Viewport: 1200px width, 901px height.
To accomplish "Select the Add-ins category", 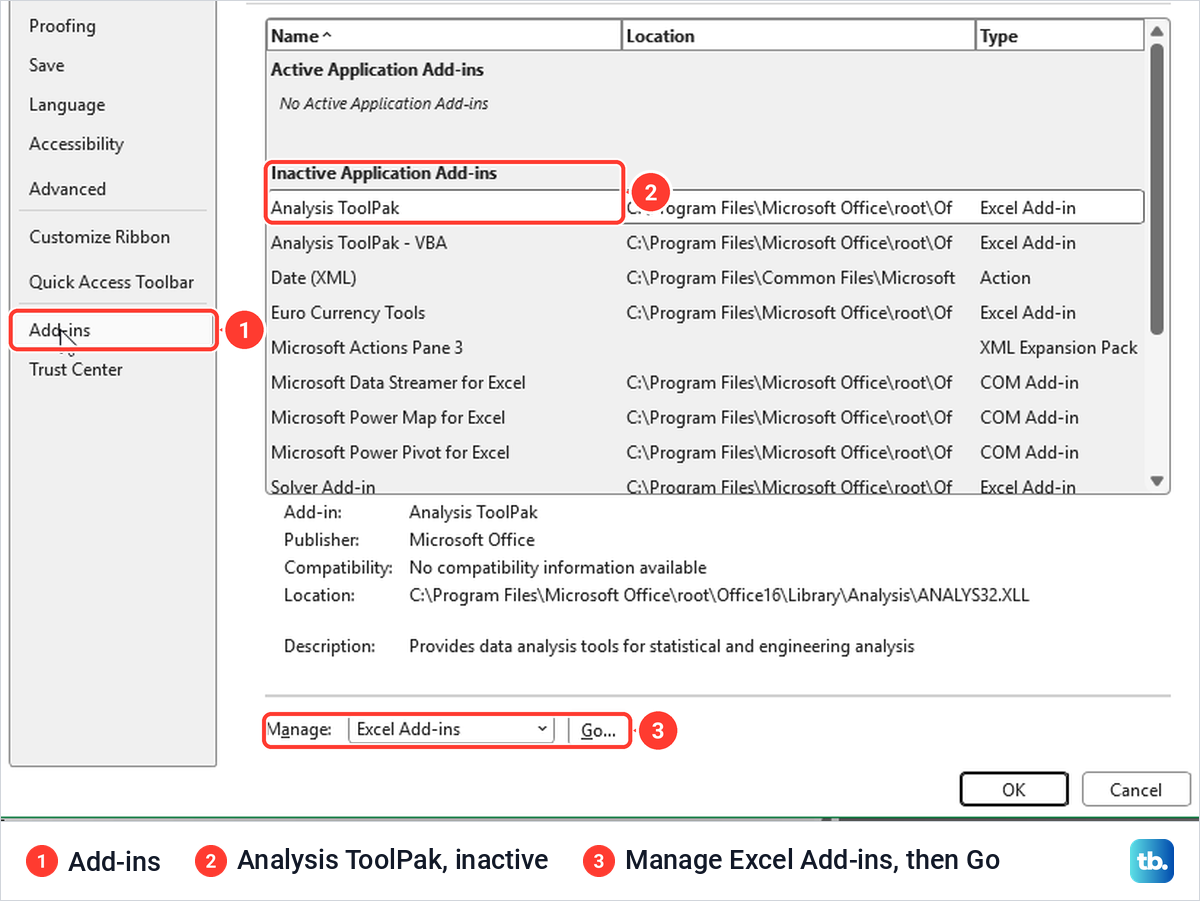I will (x=113, y=330).
